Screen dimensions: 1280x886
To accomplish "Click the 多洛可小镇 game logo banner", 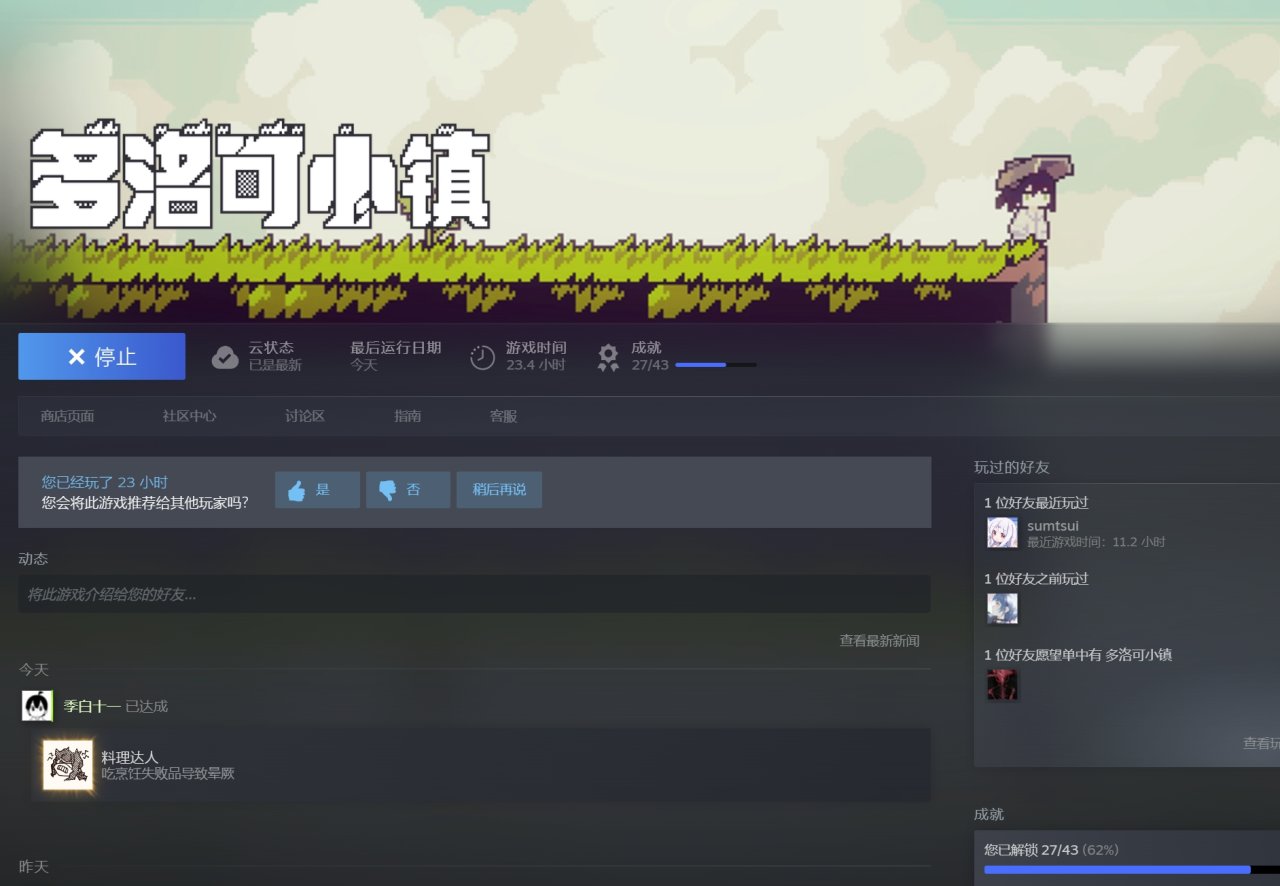I will [x=260, y=177].
